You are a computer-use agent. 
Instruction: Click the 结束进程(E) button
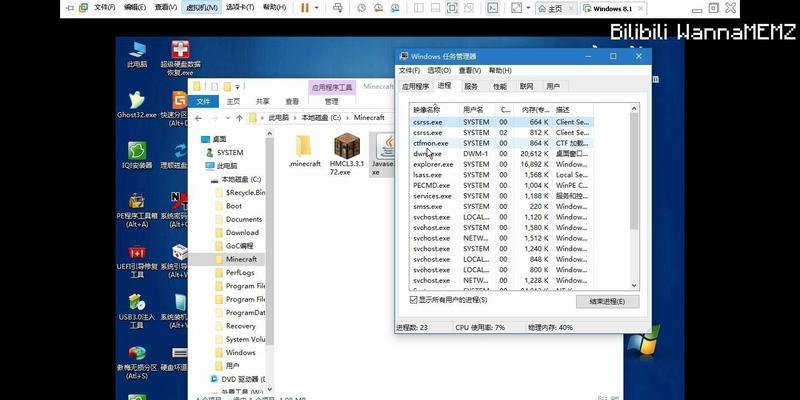point(607,302)
